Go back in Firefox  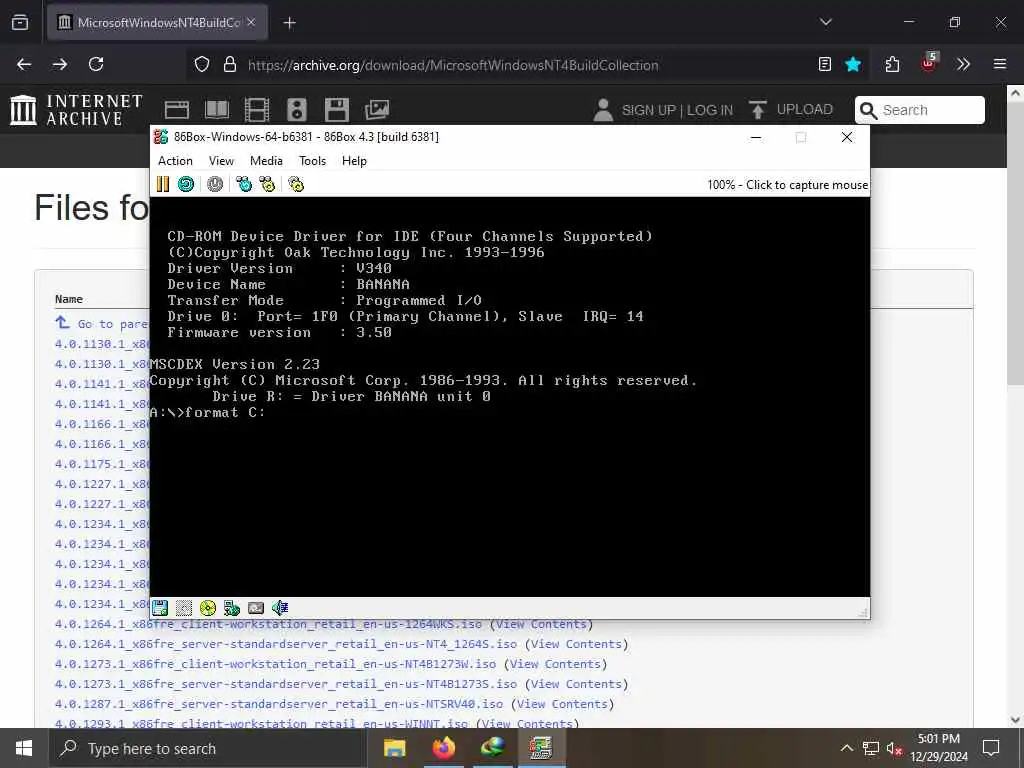pos(24,64)
